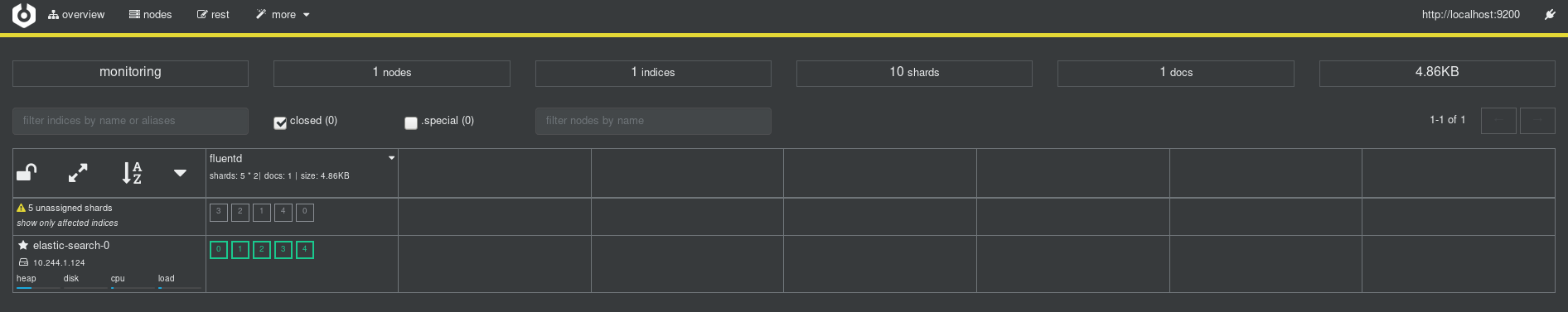Select unassigned shard 3 box
Image resolution: width=1568 pixels, height=312 pixels.
[219, 212]
